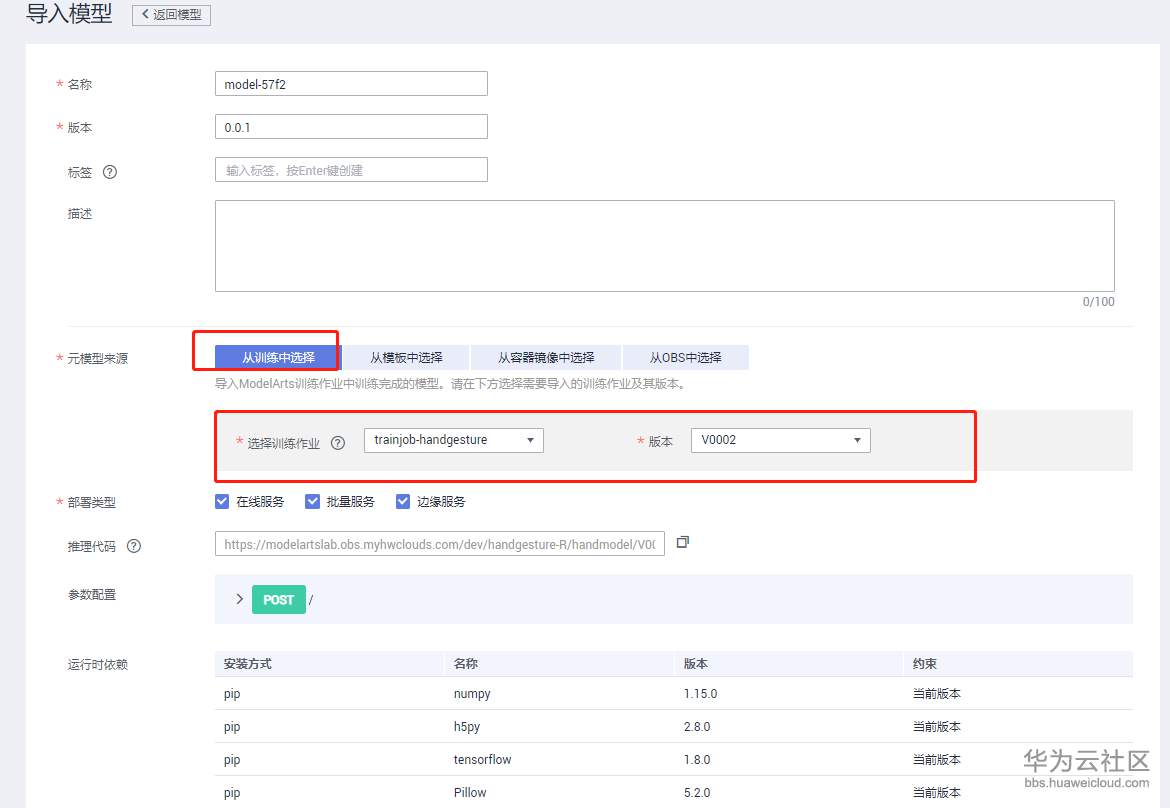
Task: Click inside the 描述 text area
Action: (x=665, y=245)
